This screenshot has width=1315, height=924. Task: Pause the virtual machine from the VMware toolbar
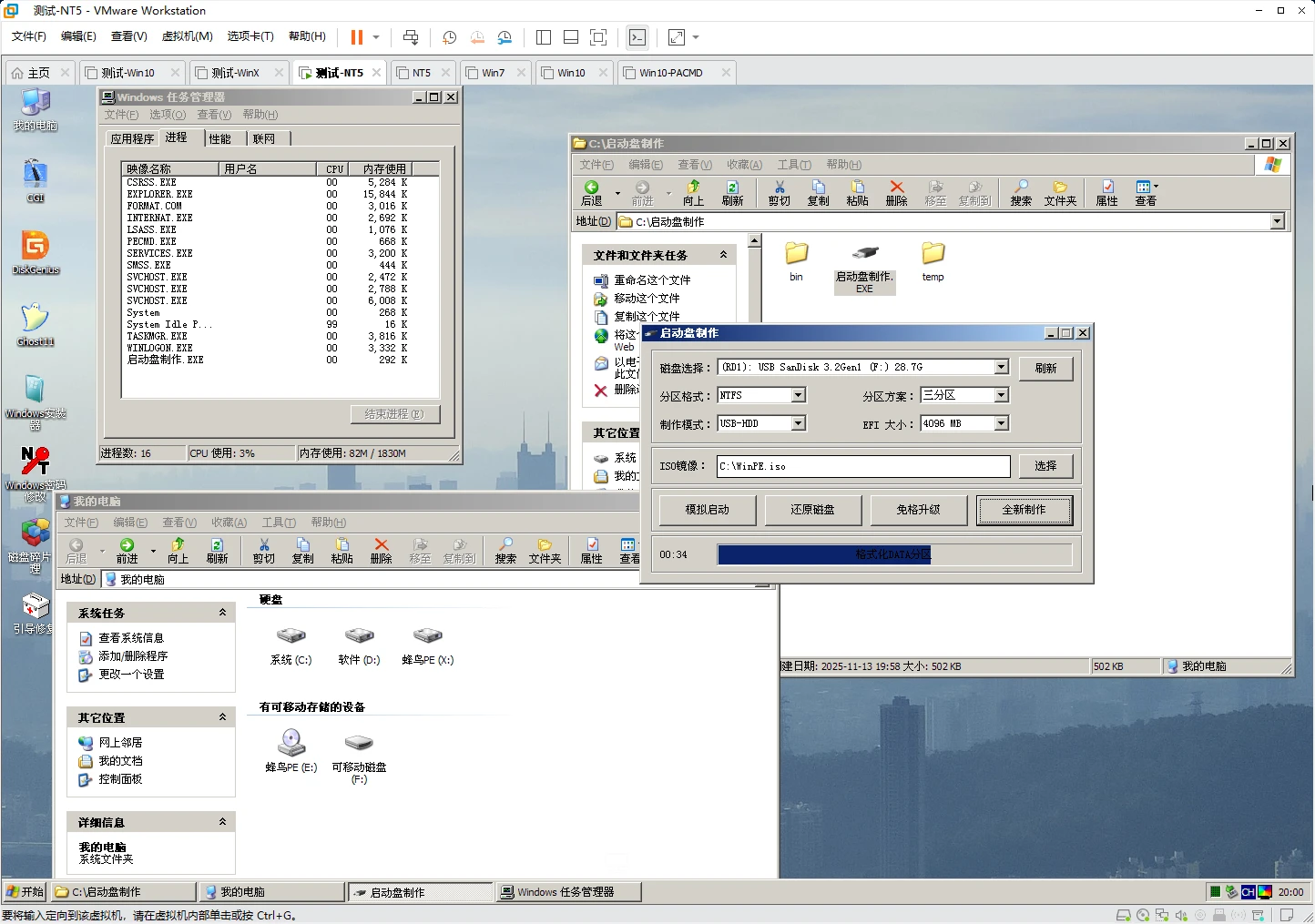[356, 37]
